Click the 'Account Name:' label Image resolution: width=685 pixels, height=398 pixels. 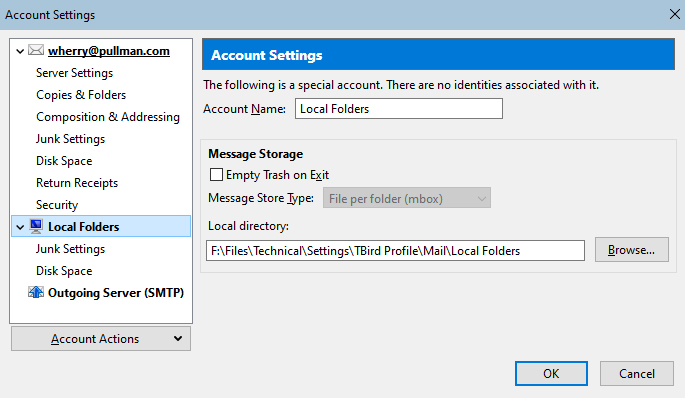tap(244, 109)
